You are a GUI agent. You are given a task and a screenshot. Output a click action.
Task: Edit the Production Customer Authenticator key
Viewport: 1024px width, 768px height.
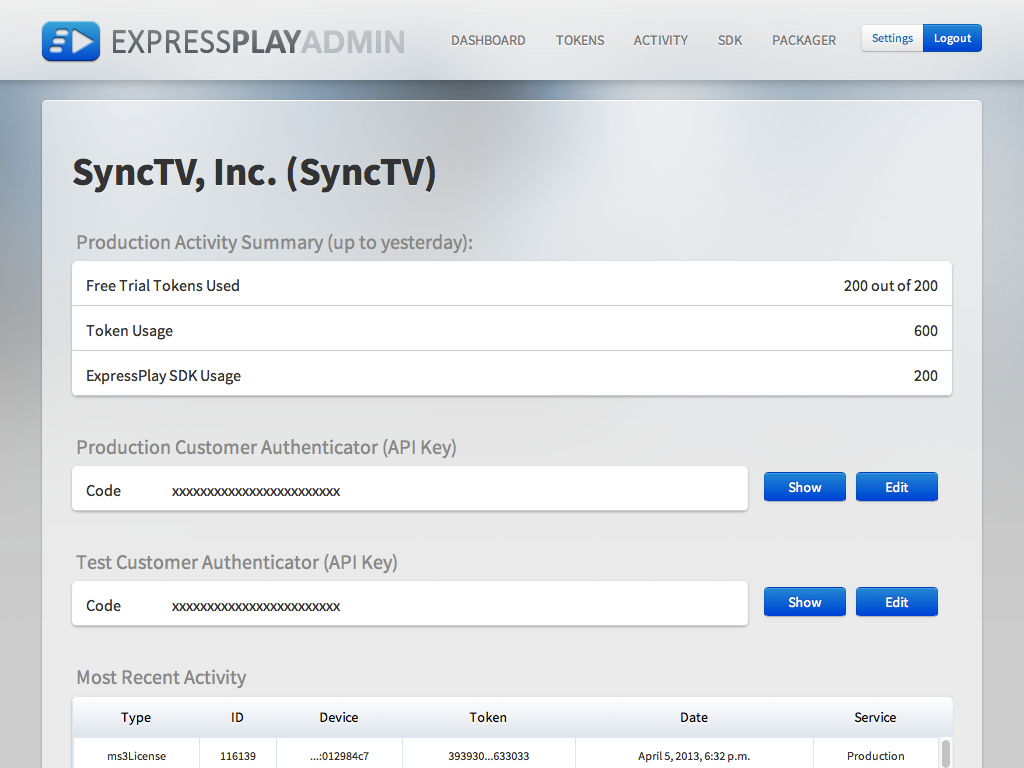pyautogui.click(x=896, y=487)
